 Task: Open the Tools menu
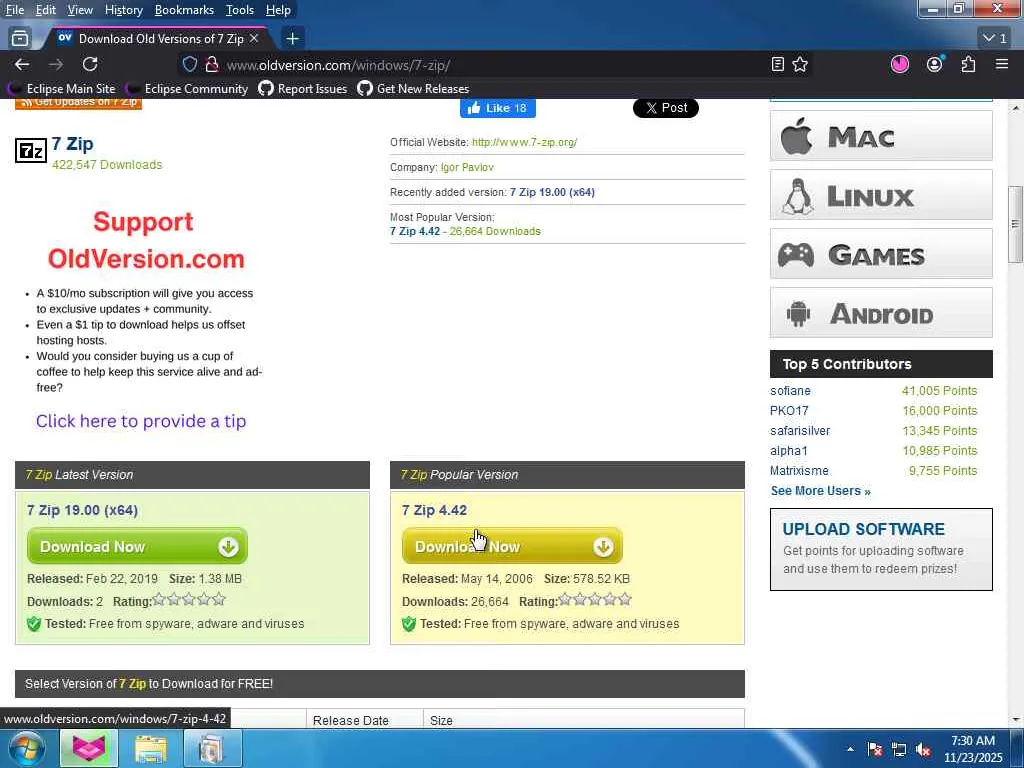pyautogui.click(x=240, y=10)
